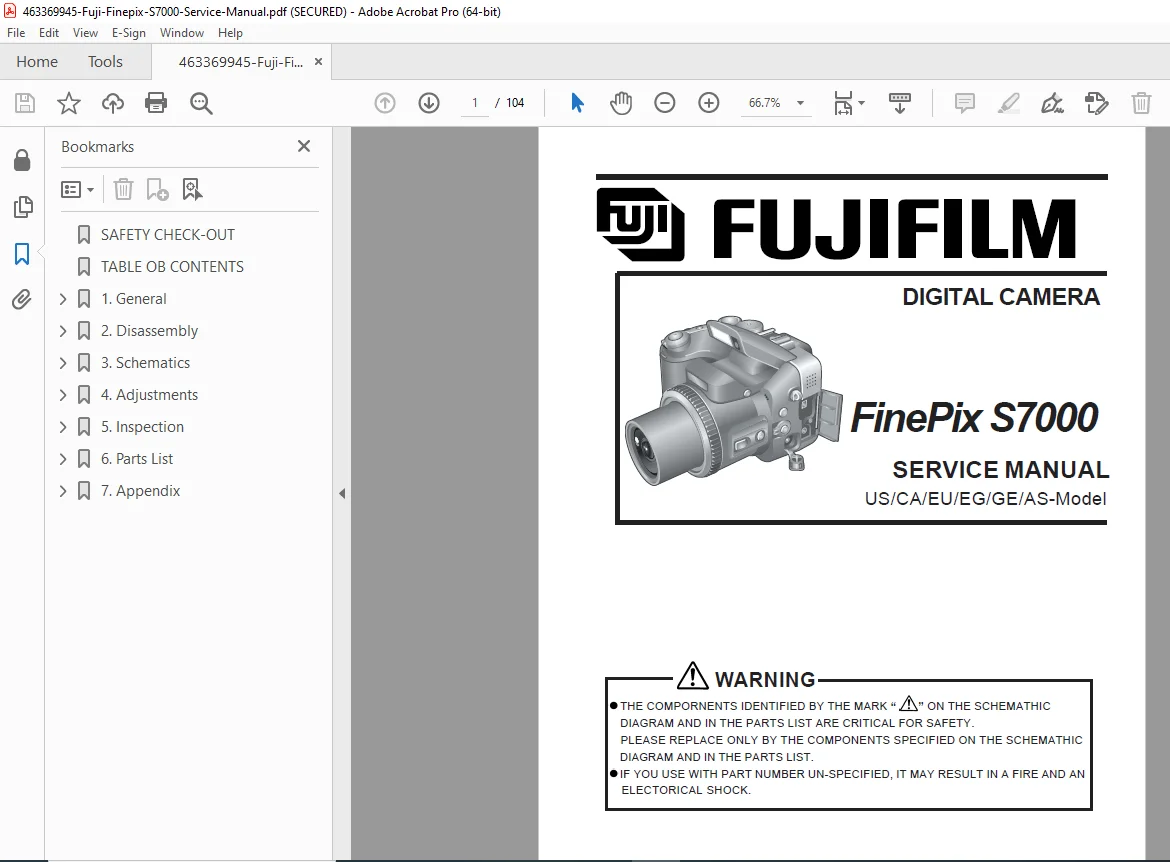The width and height of the screenshot is (1170, 862).
Task: Jump to TABLE OB CONTENTS bookmark
Action: coord(172,267)
